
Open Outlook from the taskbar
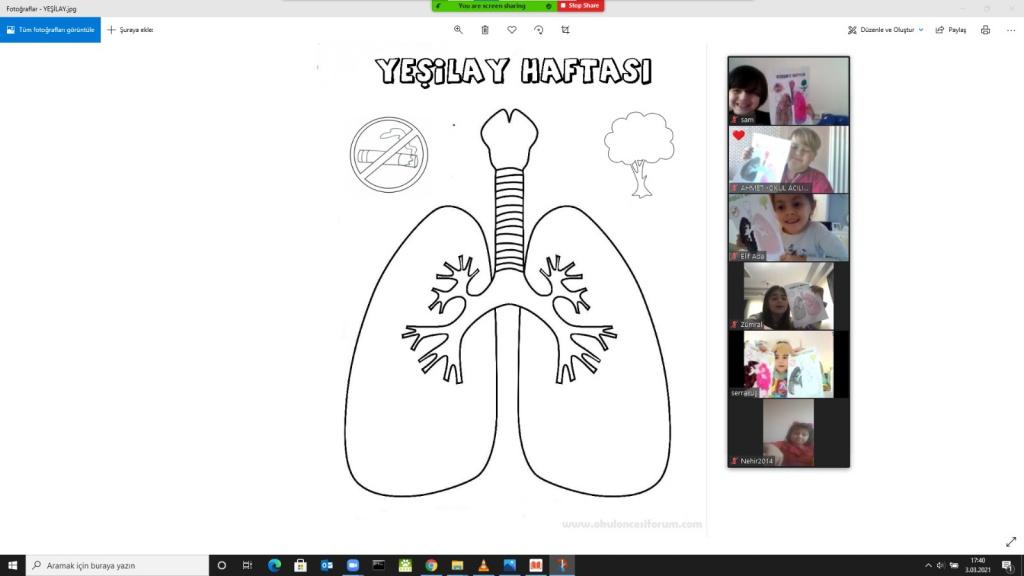point(327,565)
